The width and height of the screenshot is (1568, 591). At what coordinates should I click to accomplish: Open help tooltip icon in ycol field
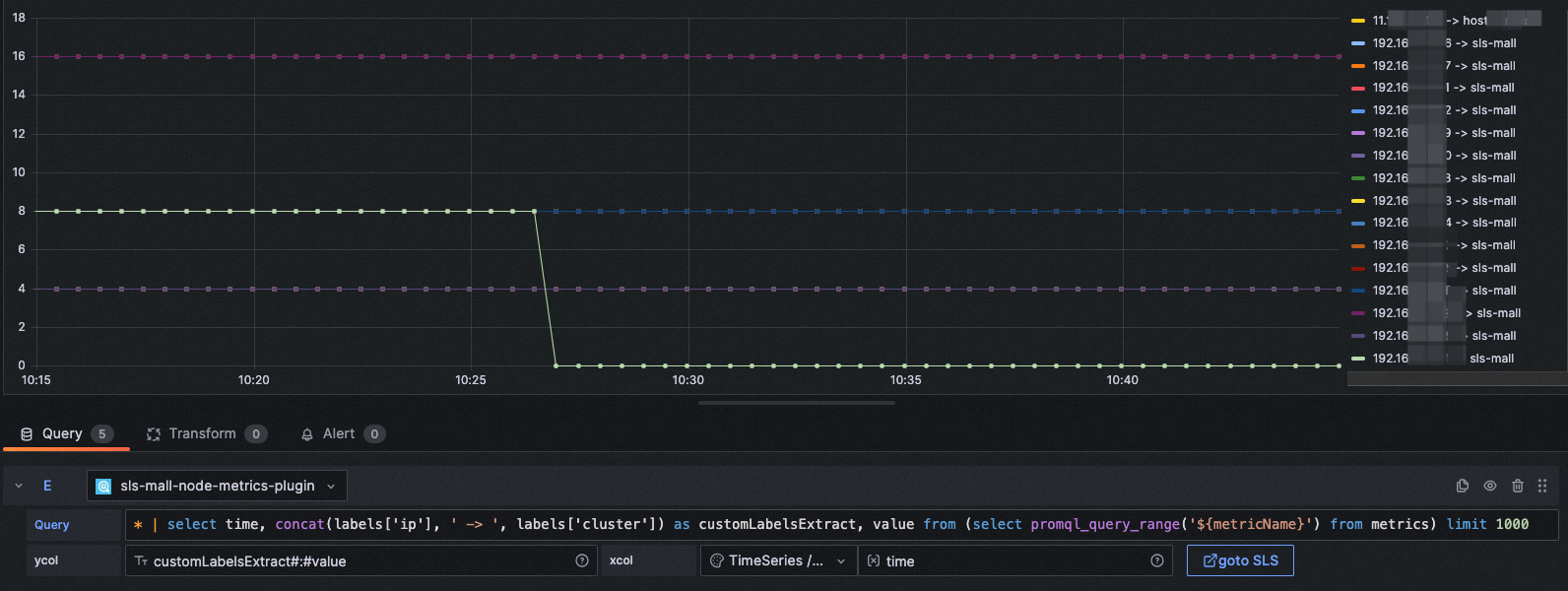582,560
